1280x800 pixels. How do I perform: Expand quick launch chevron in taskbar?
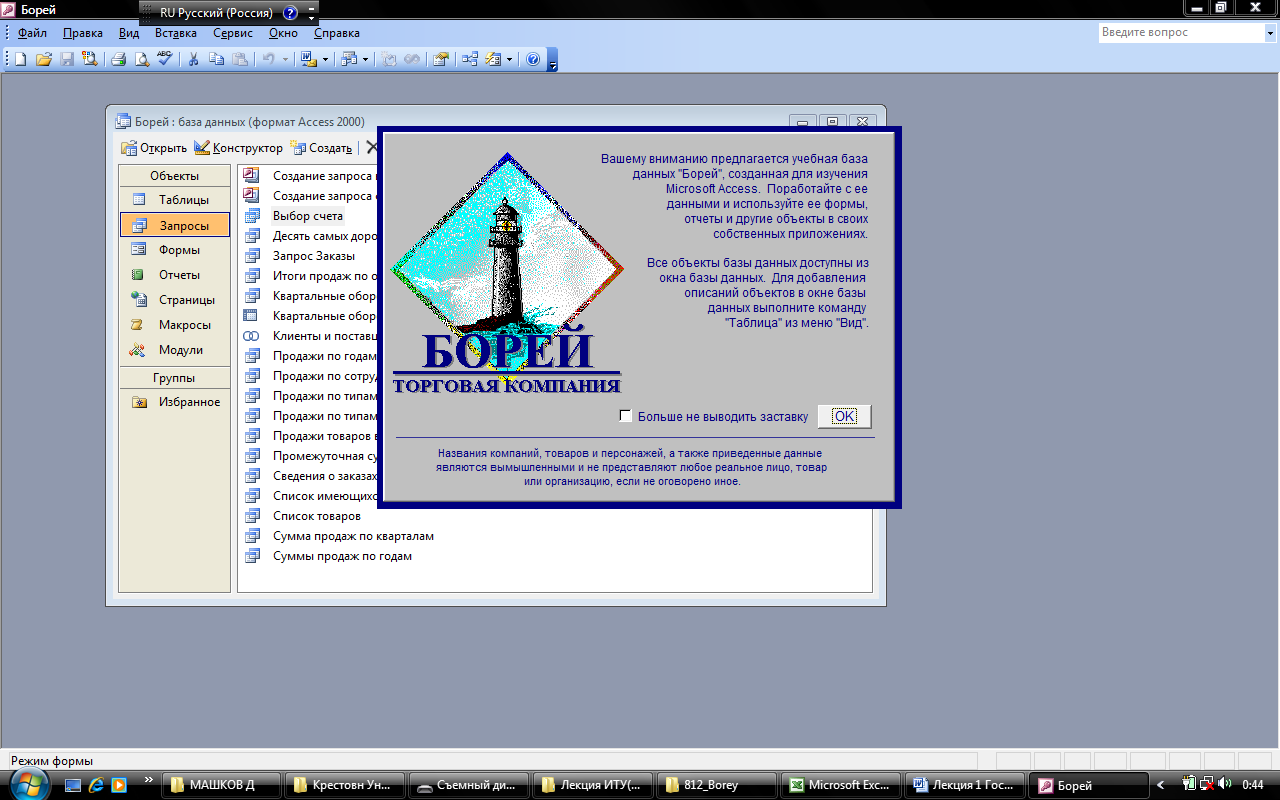click(x=149, y=779)
